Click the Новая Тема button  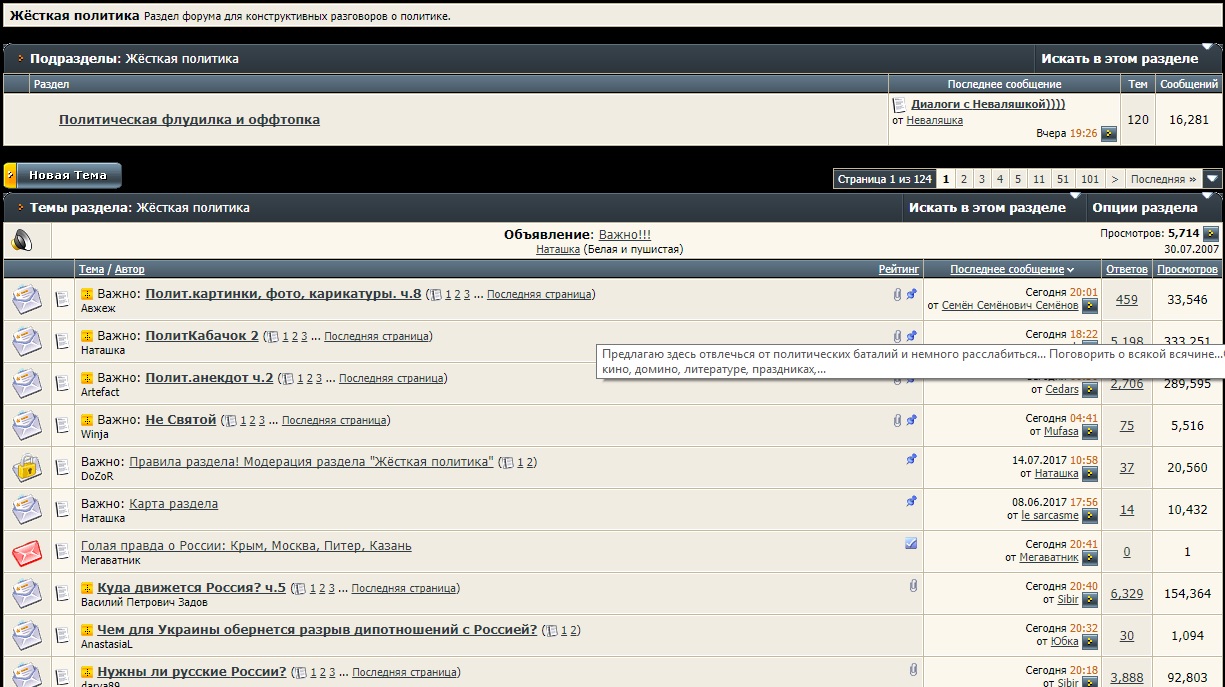pos(63,175)
